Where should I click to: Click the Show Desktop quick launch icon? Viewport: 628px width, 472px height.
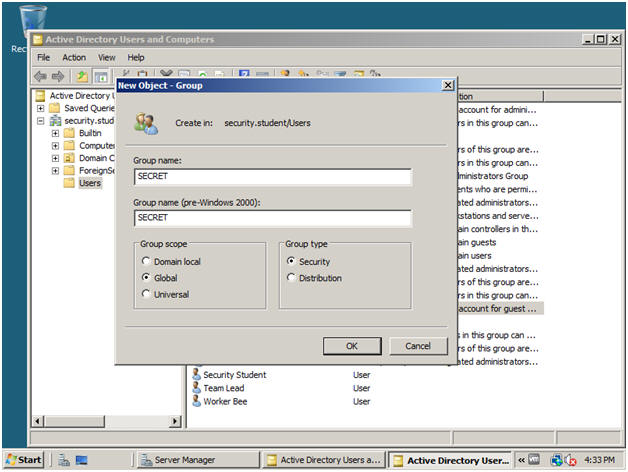[x=82, y=460]
